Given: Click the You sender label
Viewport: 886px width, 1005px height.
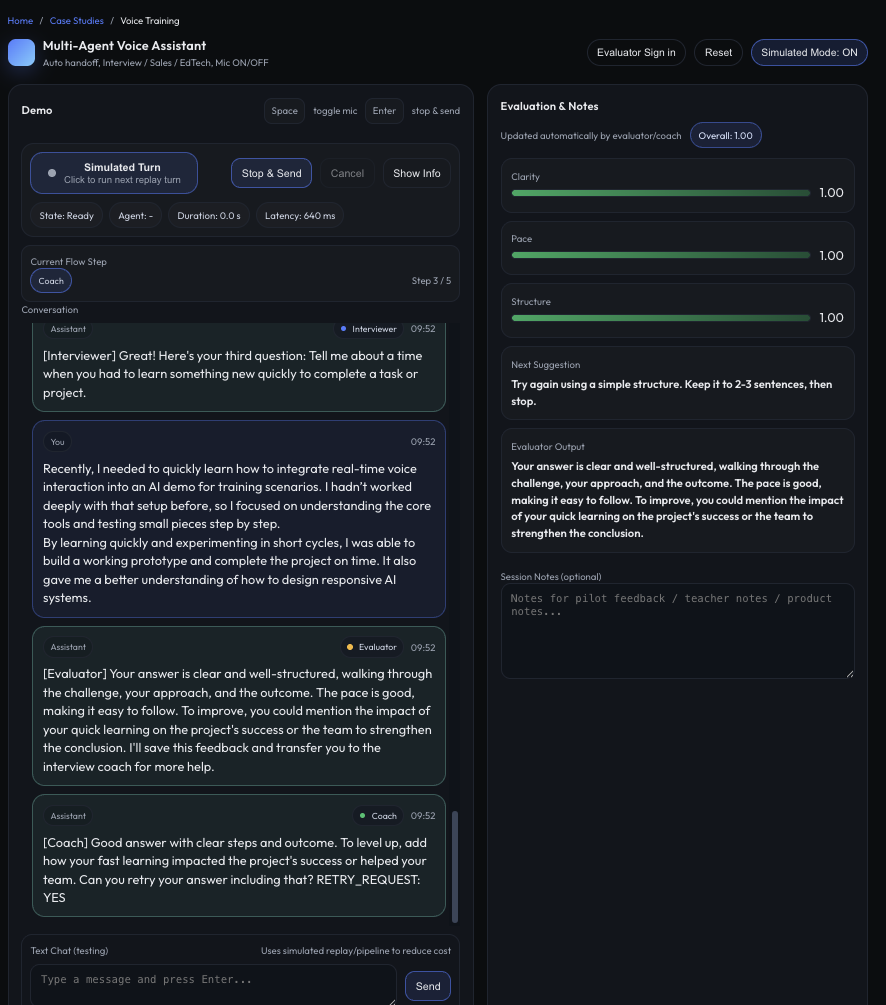Looking at the screenshot, I should click(x=58, y=442).
